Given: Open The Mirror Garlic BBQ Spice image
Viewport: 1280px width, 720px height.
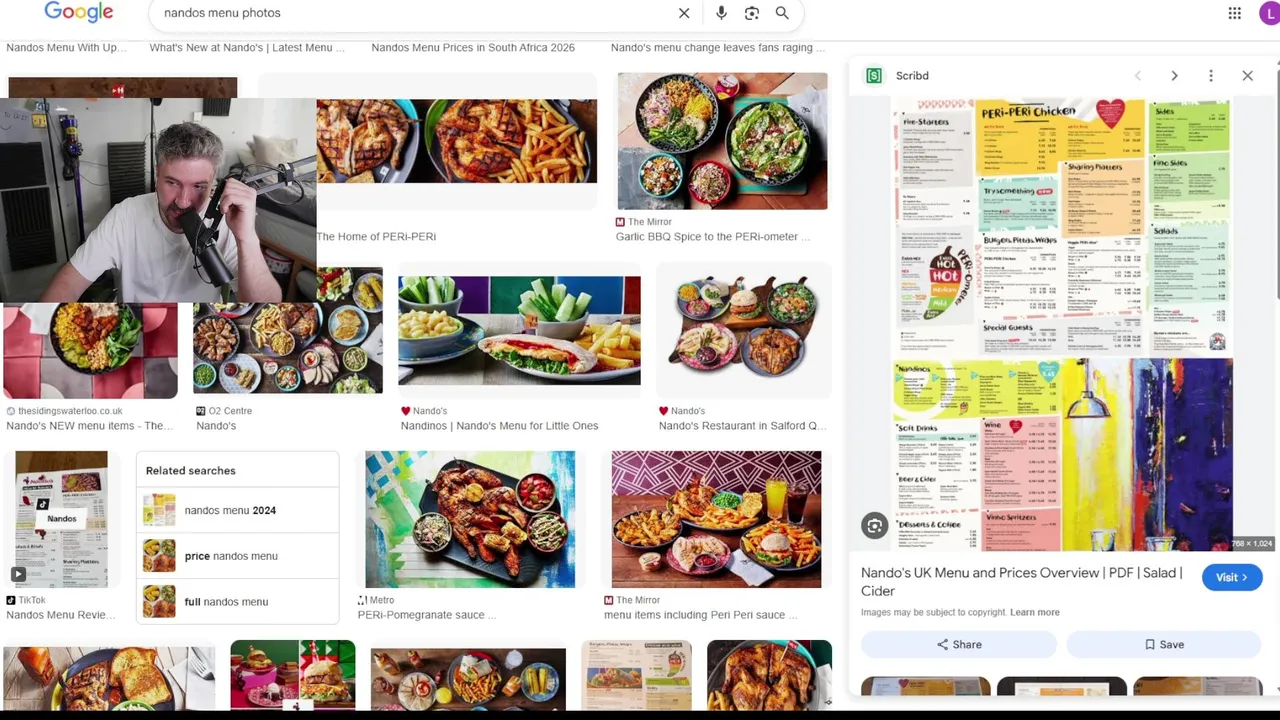Looking at the screenshot, I should tap(722, 141).
